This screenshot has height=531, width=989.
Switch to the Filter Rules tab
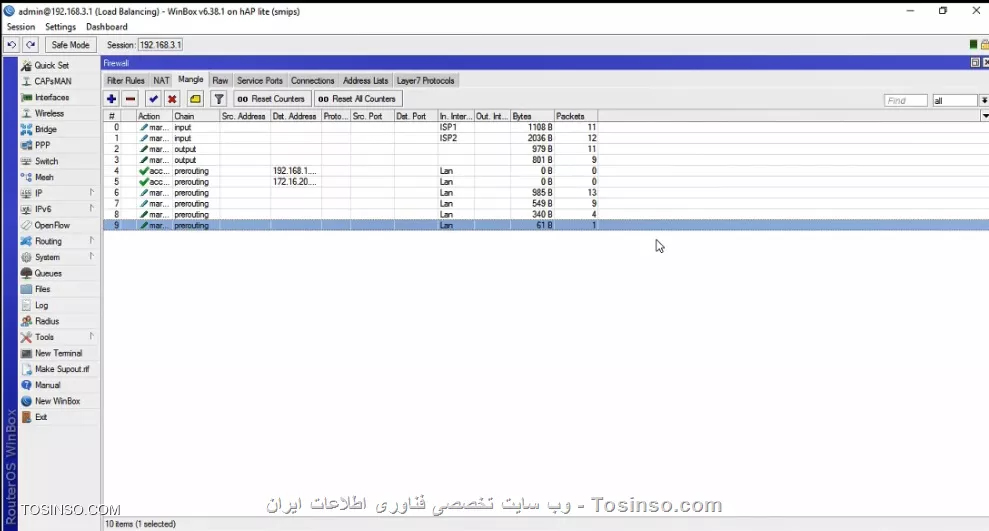[125, 80]
